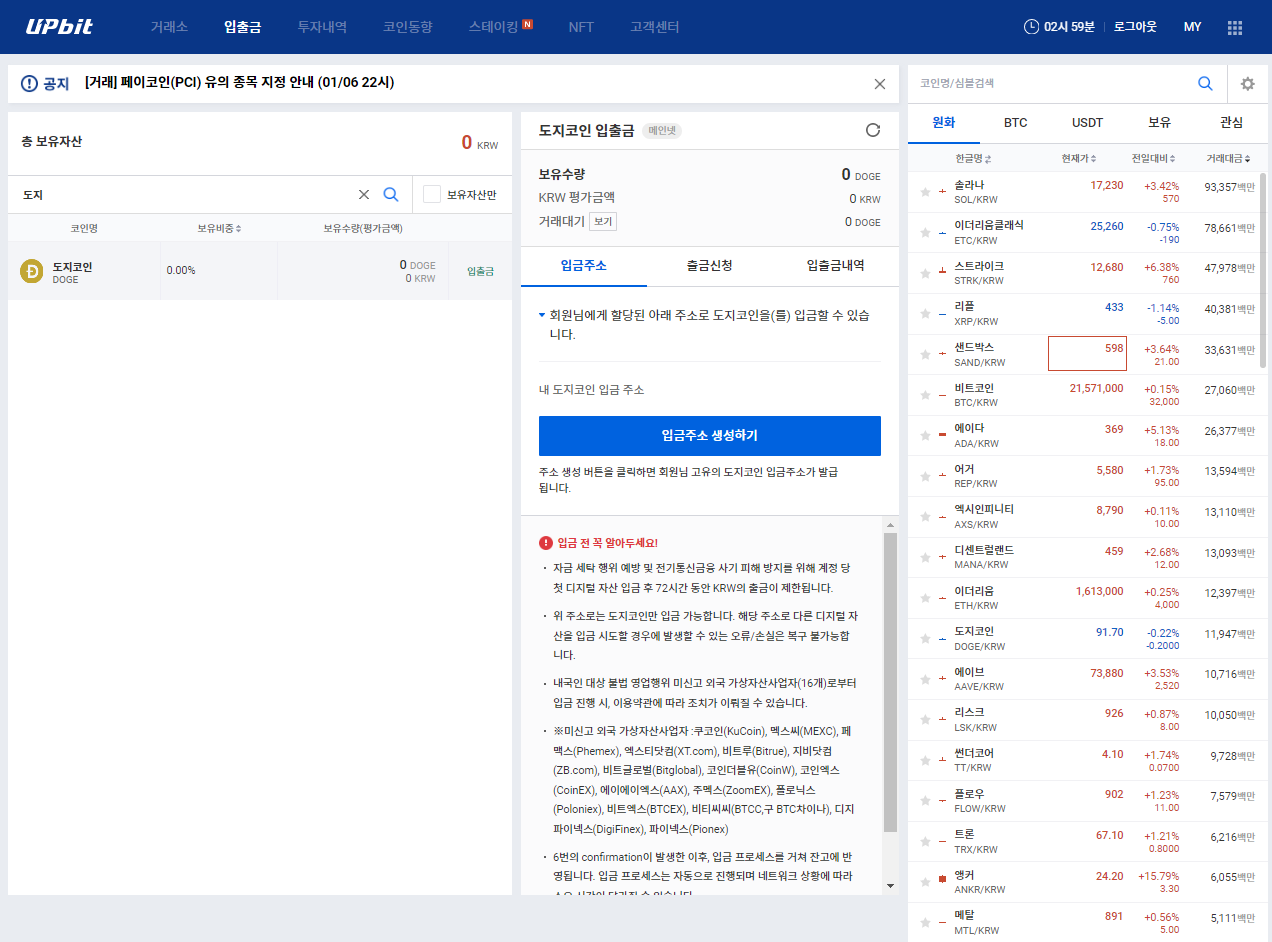This screenshot has height=942, width=1272.
Task: Click the 로그아웃 link
Action: tap(1136, 27)
